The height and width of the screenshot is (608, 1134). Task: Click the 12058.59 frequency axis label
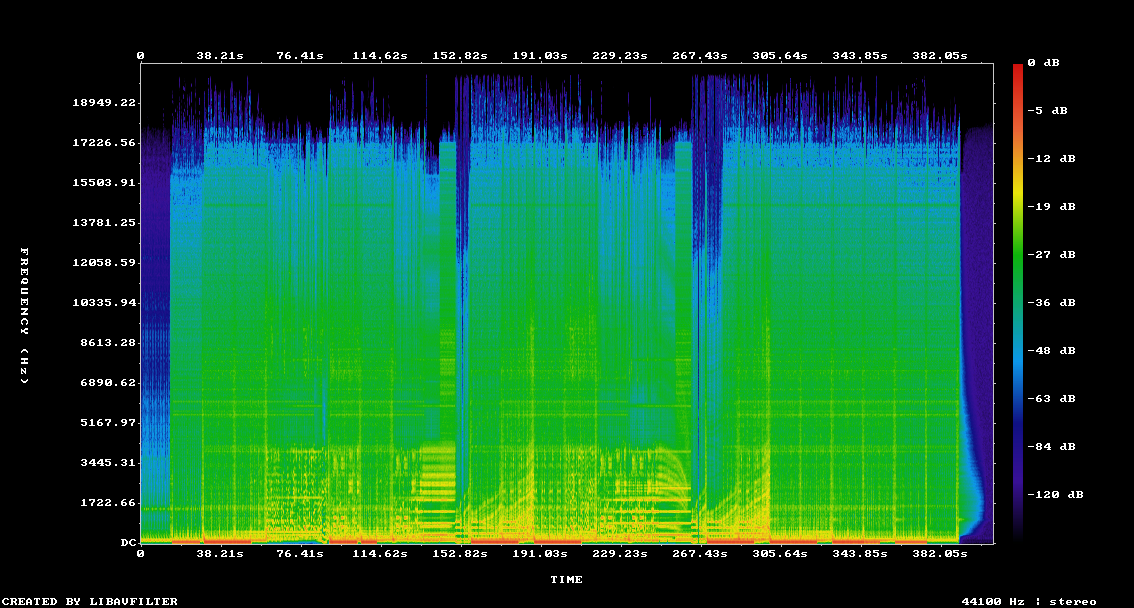pyautogui.click(x=104, y=263)
